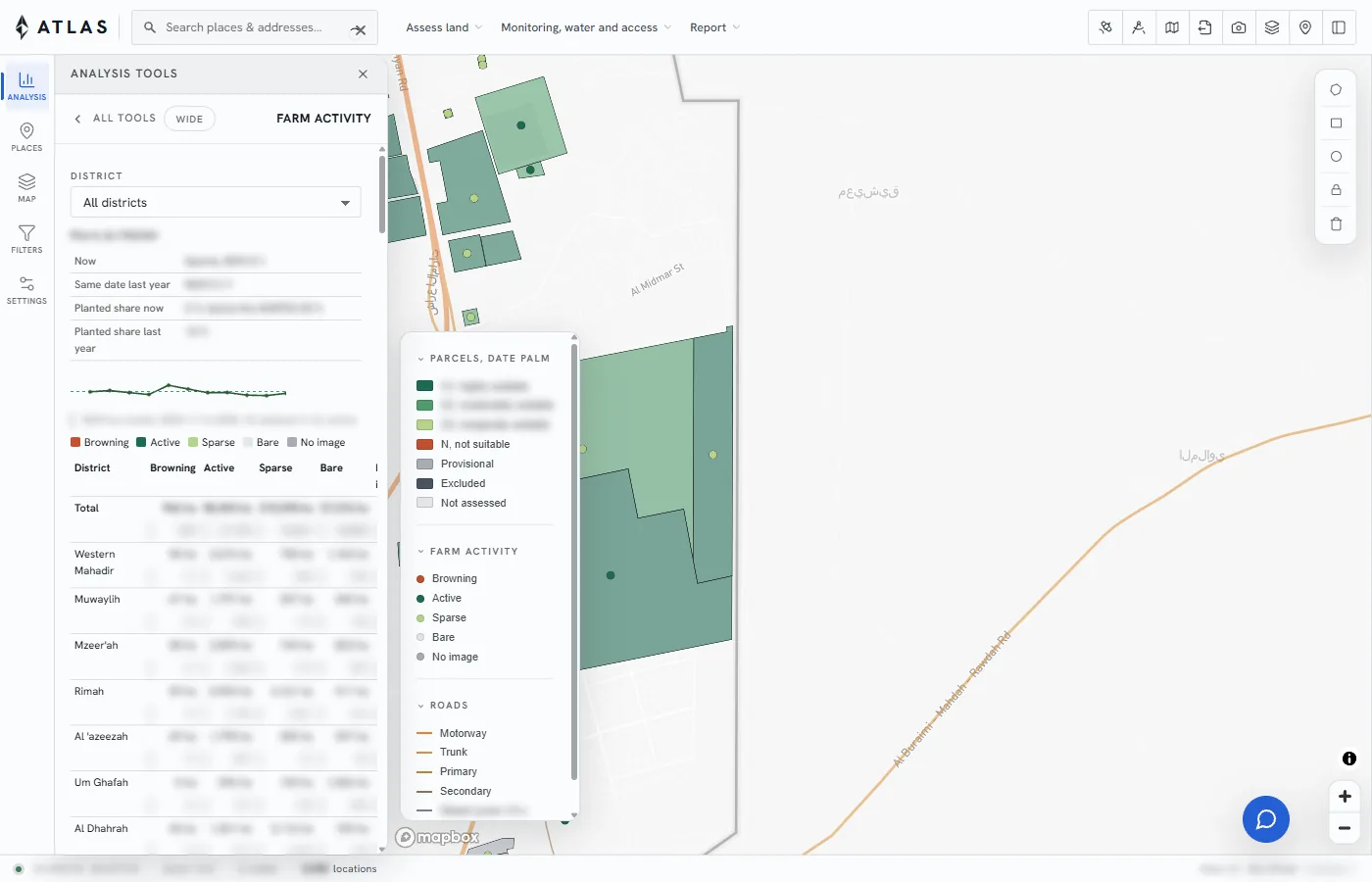The image size is (1372, 882).
Task: Collapse the Parcels, Date Palm legend section
Action: tap(483, 359)
